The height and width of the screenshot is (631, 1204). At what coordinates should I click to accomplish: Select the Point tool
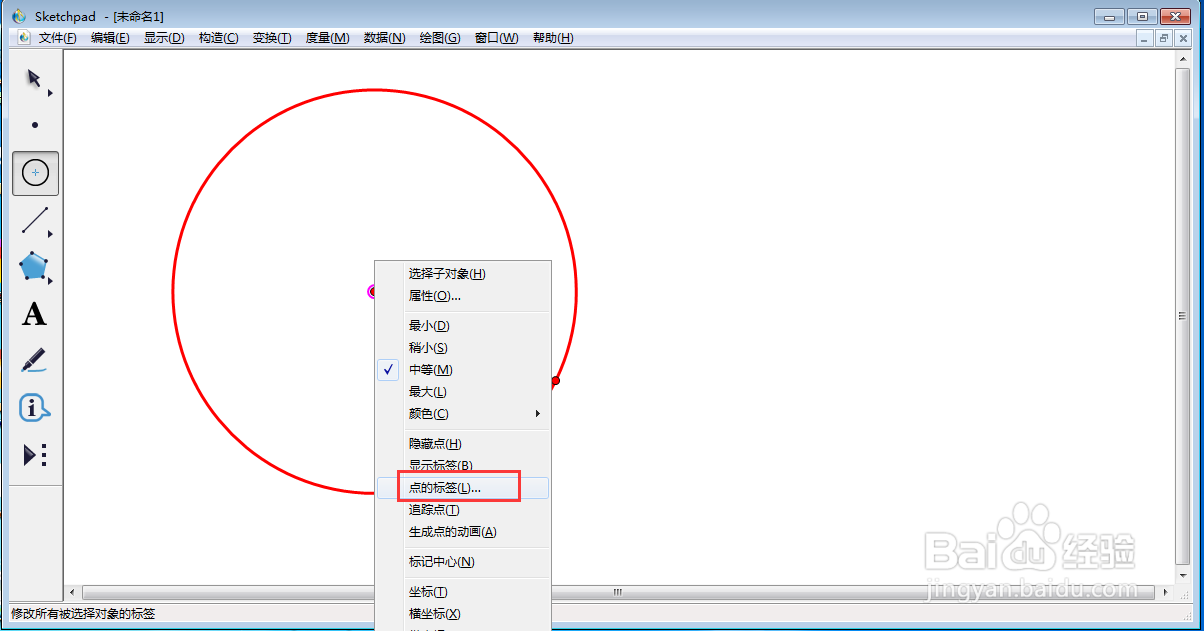point(35,125)
